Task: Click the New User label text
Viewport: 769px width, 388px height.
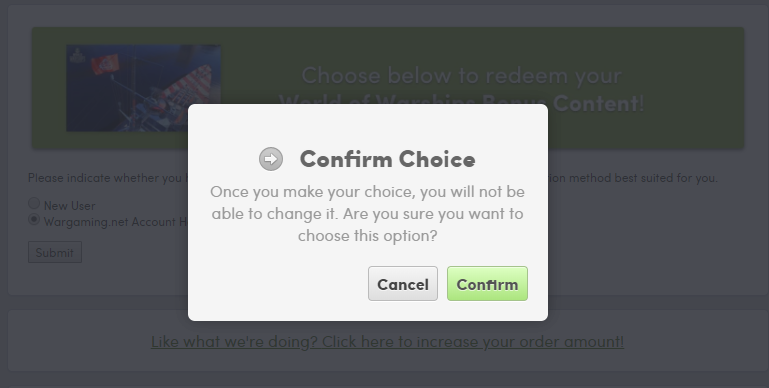Action: click(x=69, y=206)
